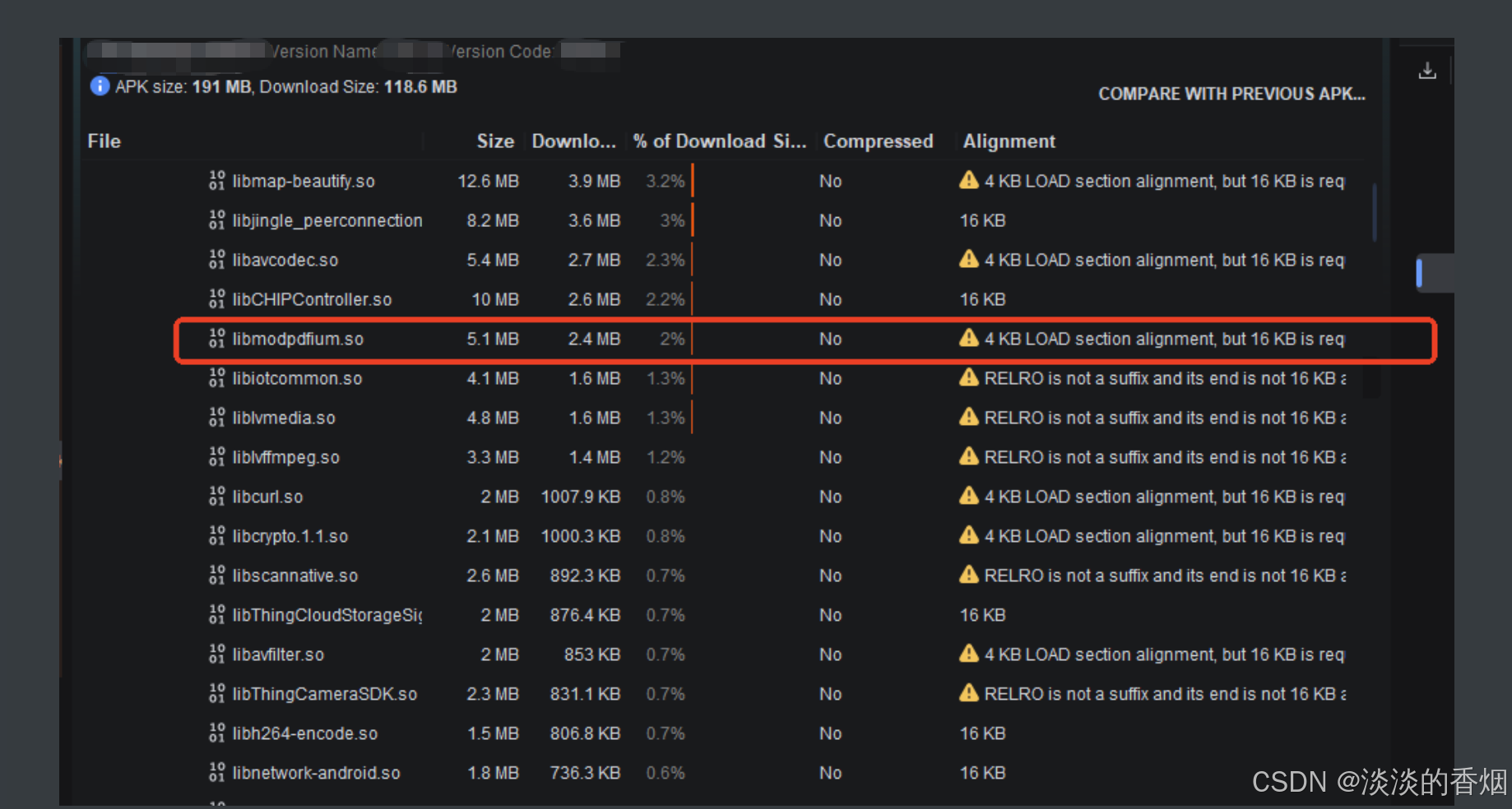Sort by the File column header
This screenshot has height=809, width=1512.
pyautogui.click(x=104, y=141)
